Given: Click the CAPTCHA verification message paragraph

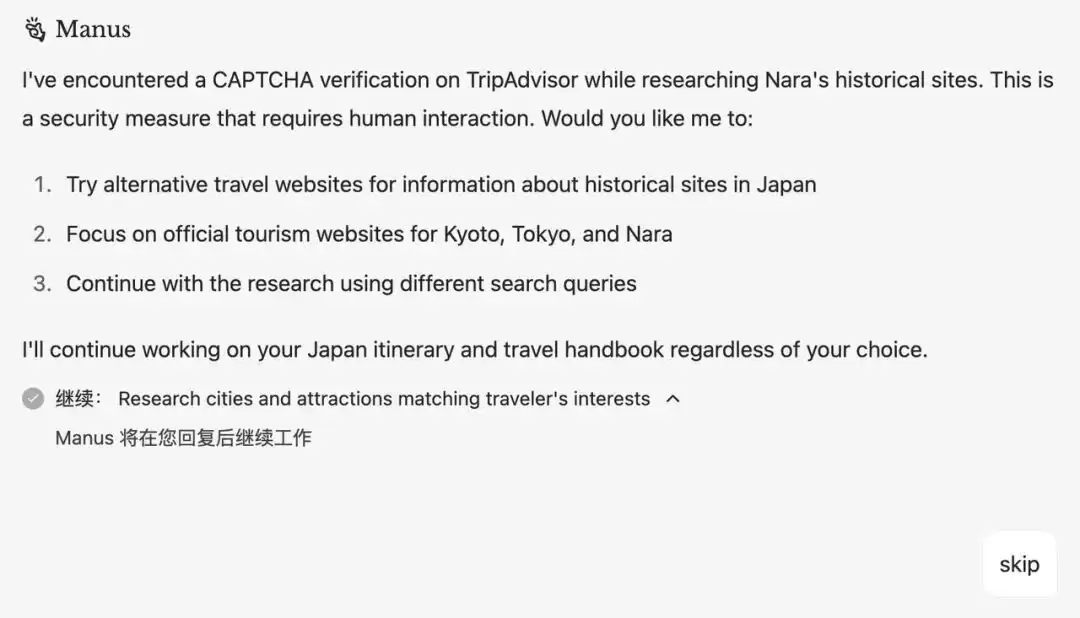Looking at the screenshot, I should tap(538, 99).
